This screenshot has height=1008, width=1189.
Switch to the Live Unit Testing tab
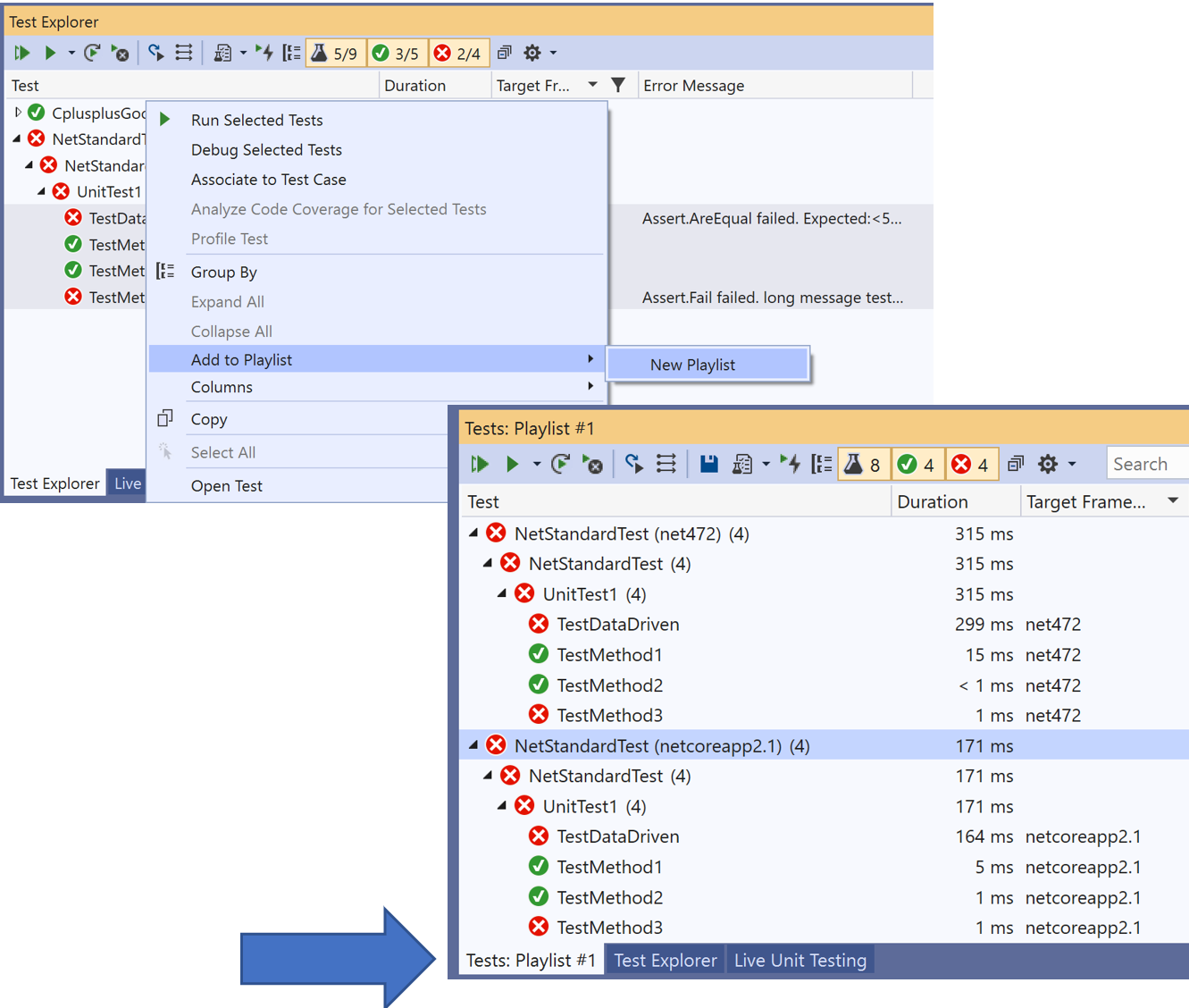800,960
